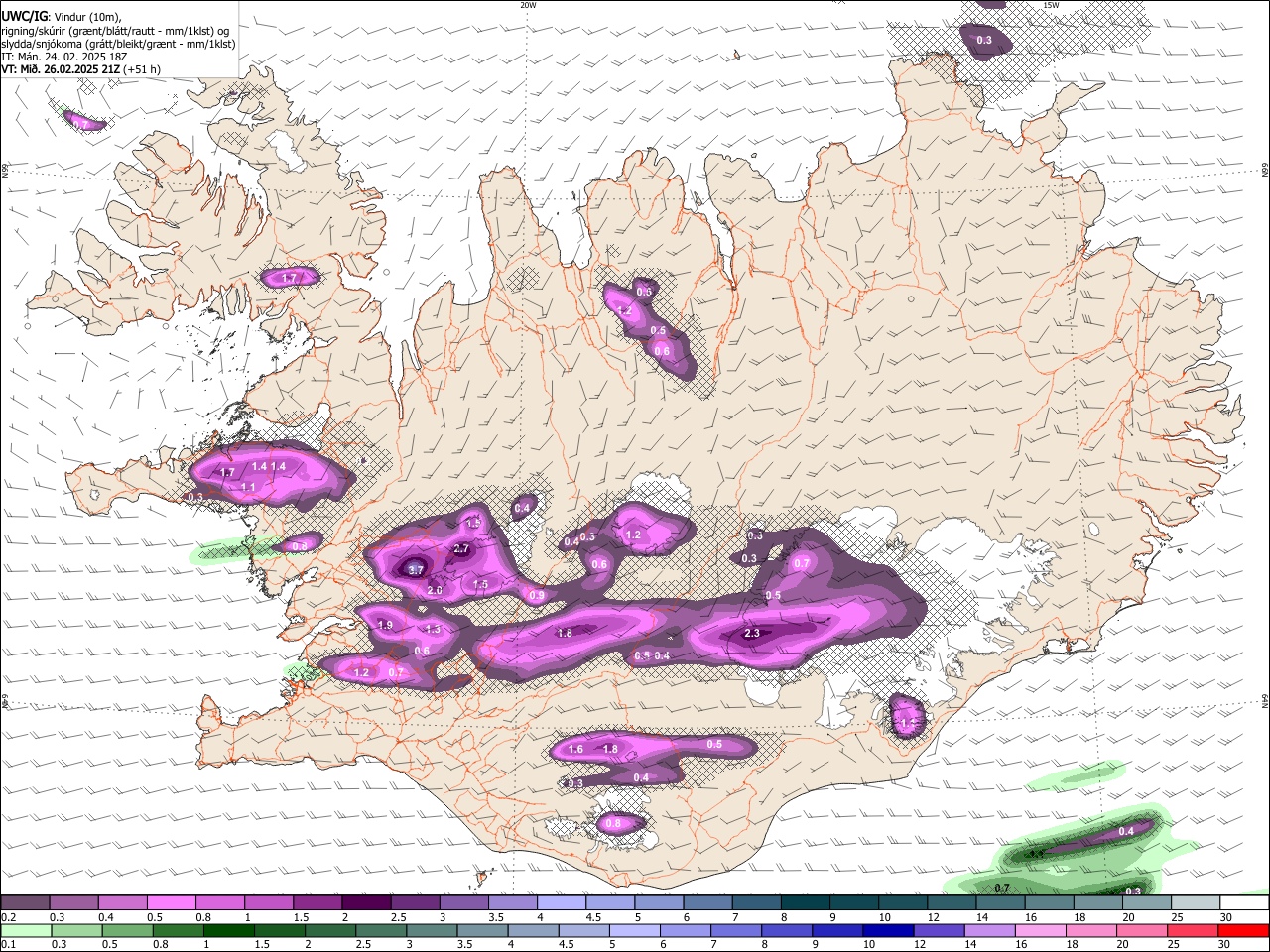
Task: Click the deep blue 10 swatch in lower legend row
Action: 887,931
